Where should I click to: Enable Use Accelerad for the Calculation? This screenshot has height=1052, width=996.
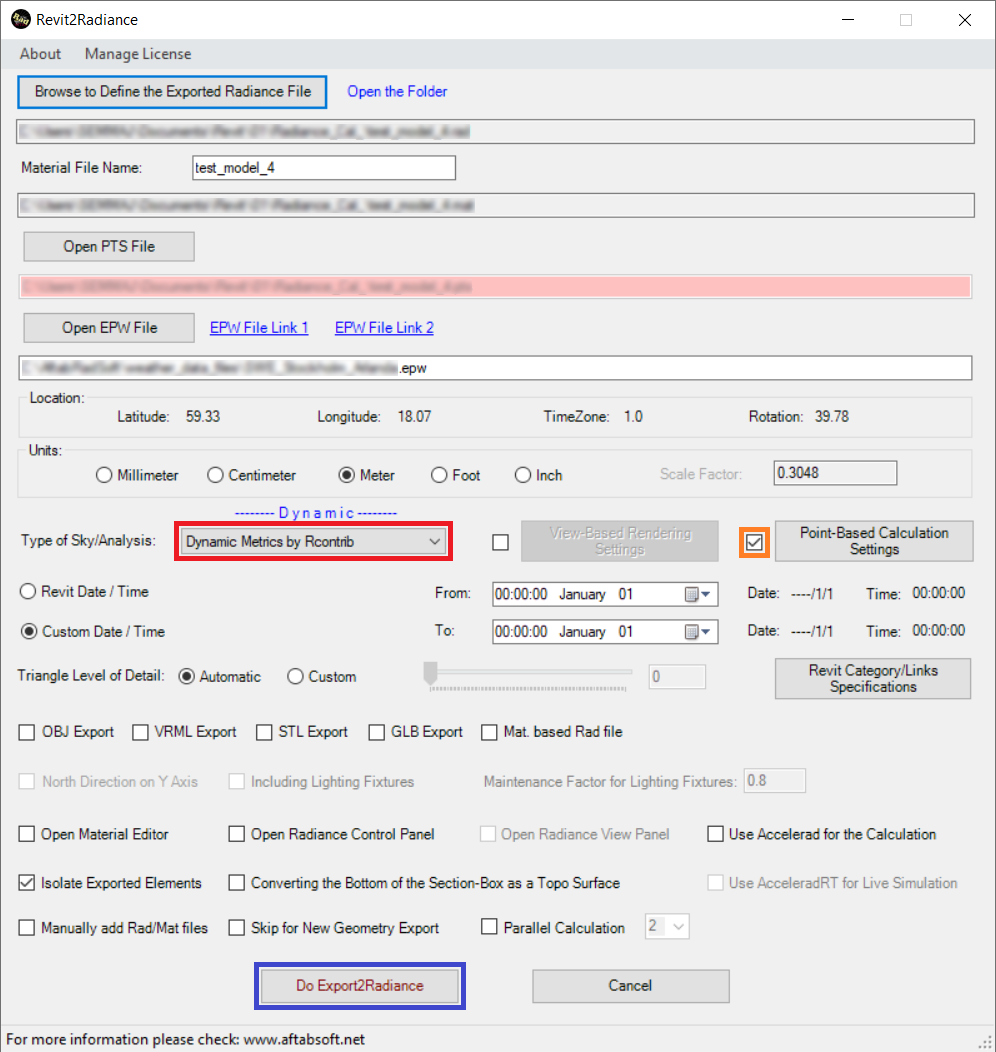pos(716,834)
